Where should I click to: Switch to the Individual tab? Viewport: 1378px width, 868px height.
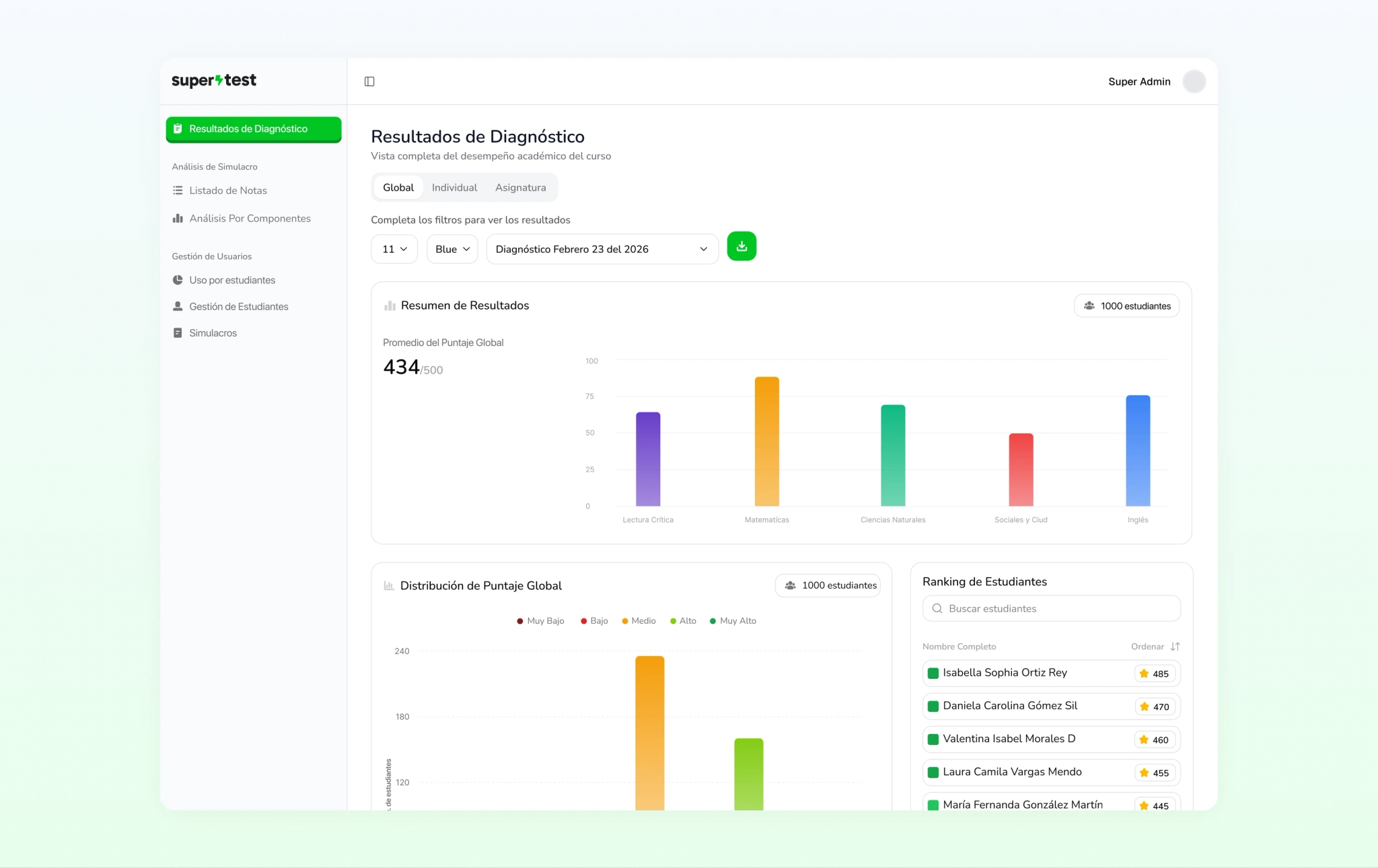pyautogui.click(x=454, y=188)
